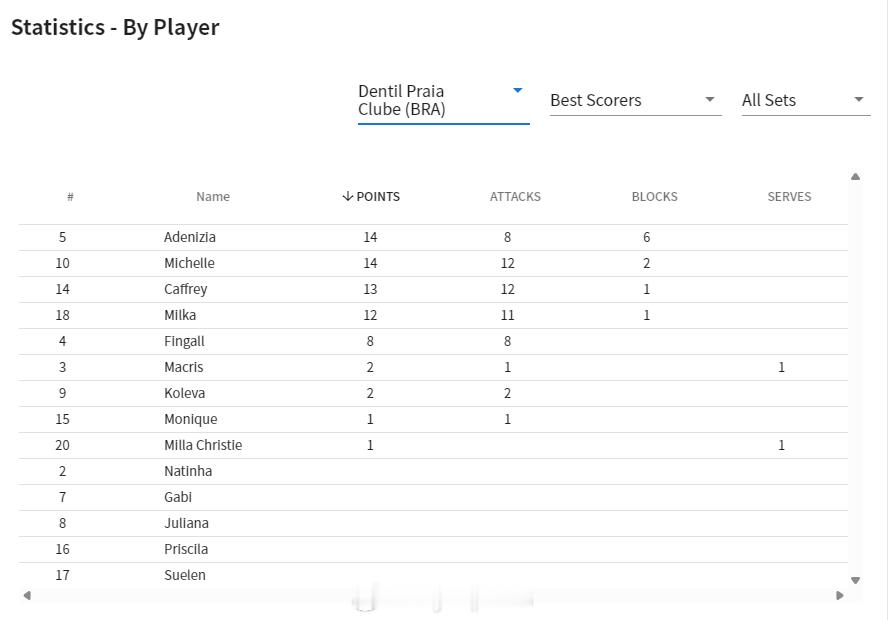888x620 pixels.
Task: Sort table by ATTACKS column
Action: click(515, 197)
